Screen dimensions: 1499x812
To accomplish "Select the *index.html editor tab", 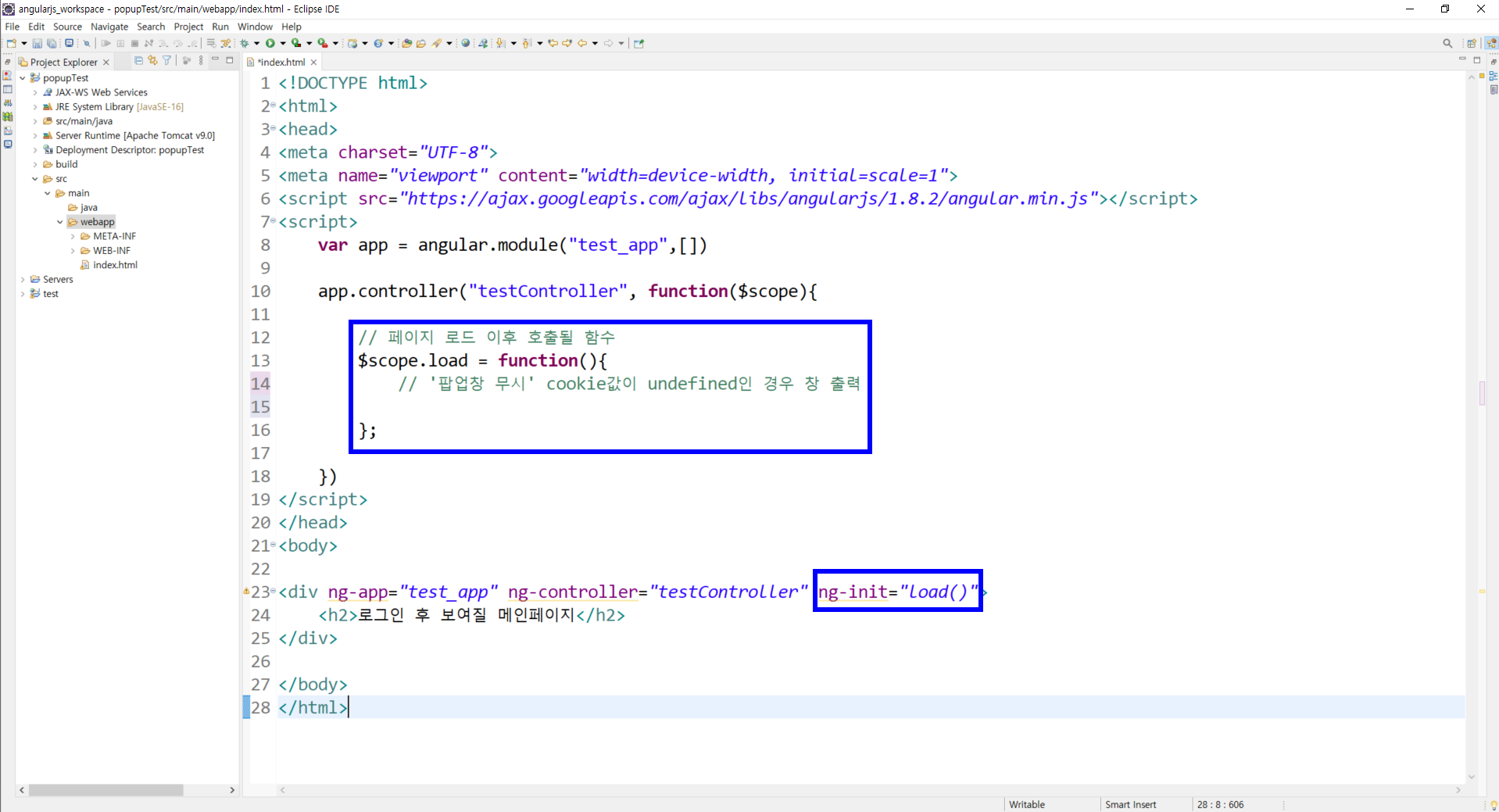I will click(x=281, y=62).
